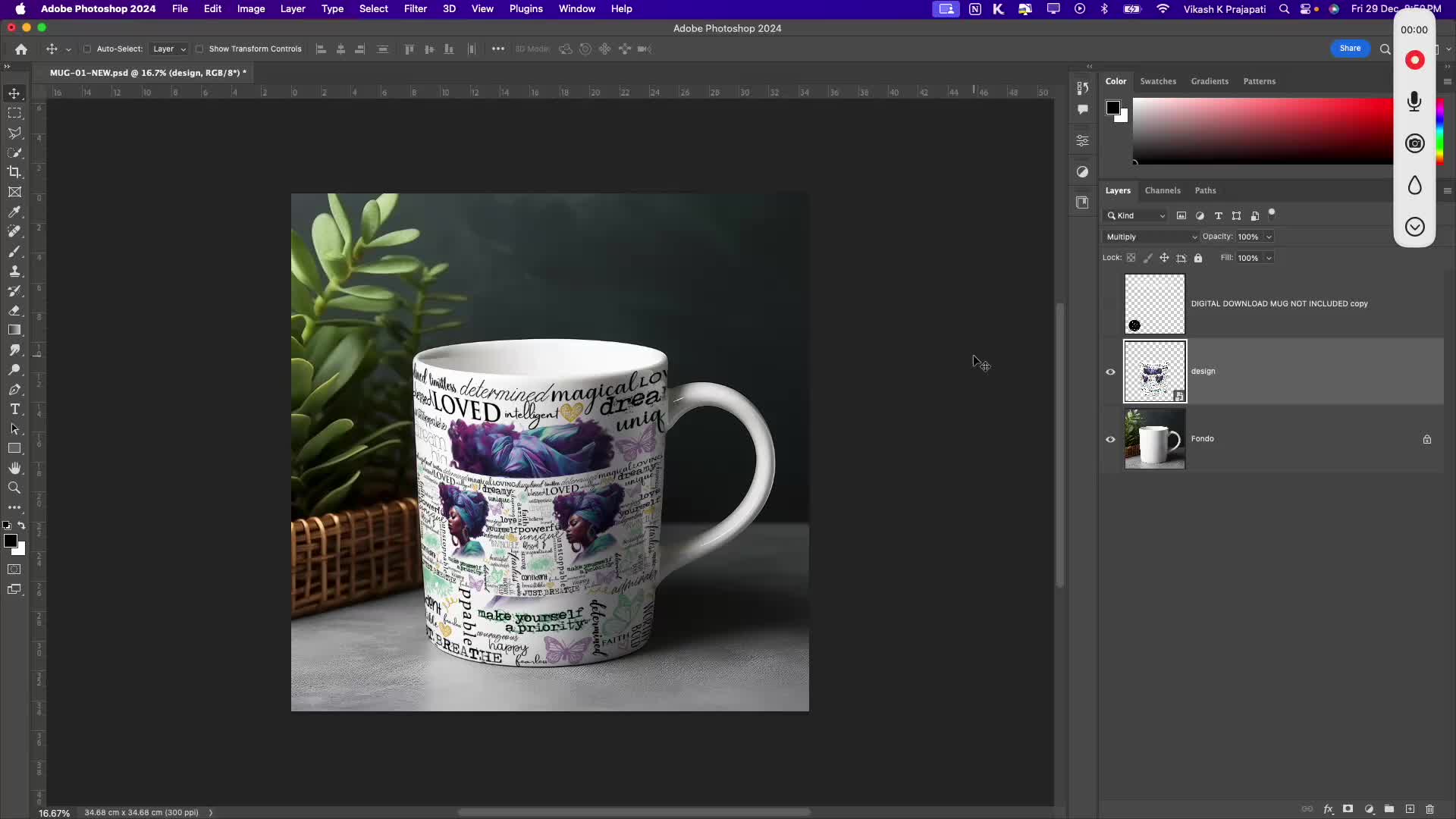
Task: Open the Filter menu
Action: click(x=415, y=9)
